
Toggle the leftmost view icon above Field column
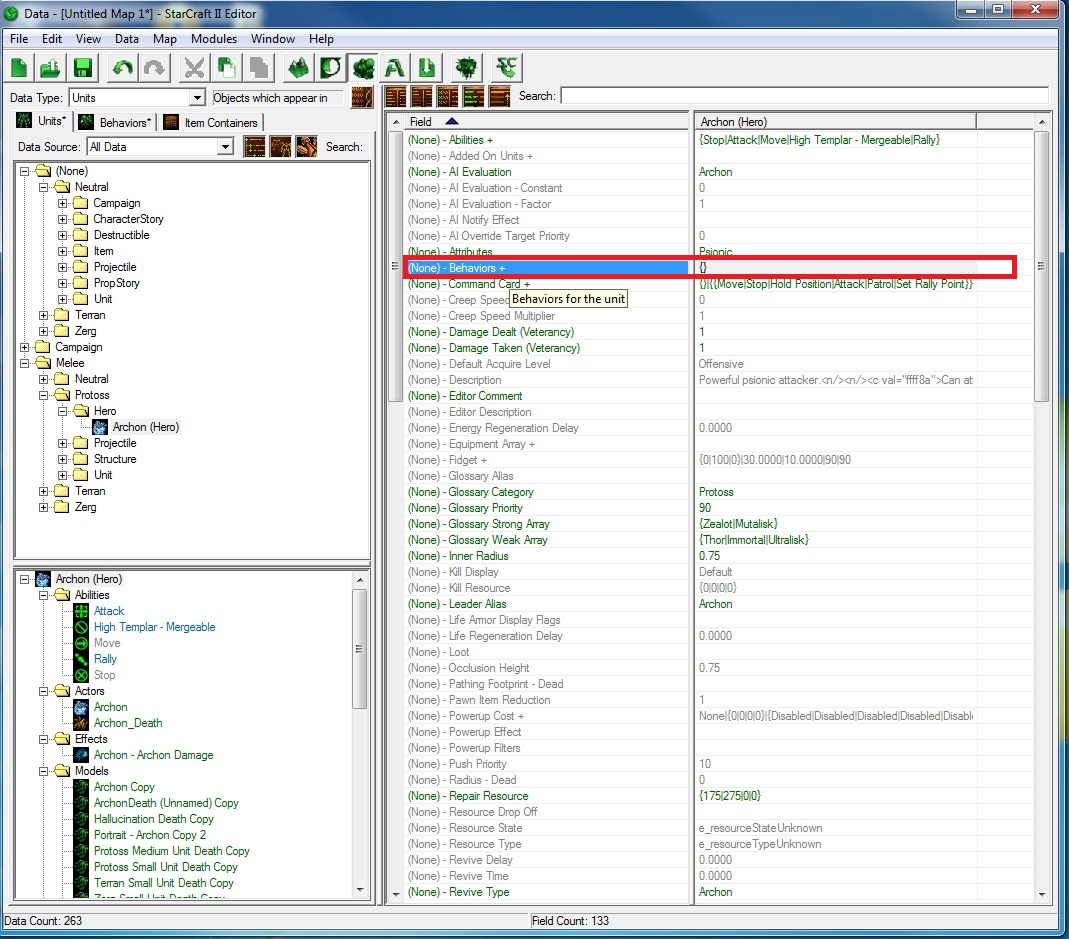point(396,97)
